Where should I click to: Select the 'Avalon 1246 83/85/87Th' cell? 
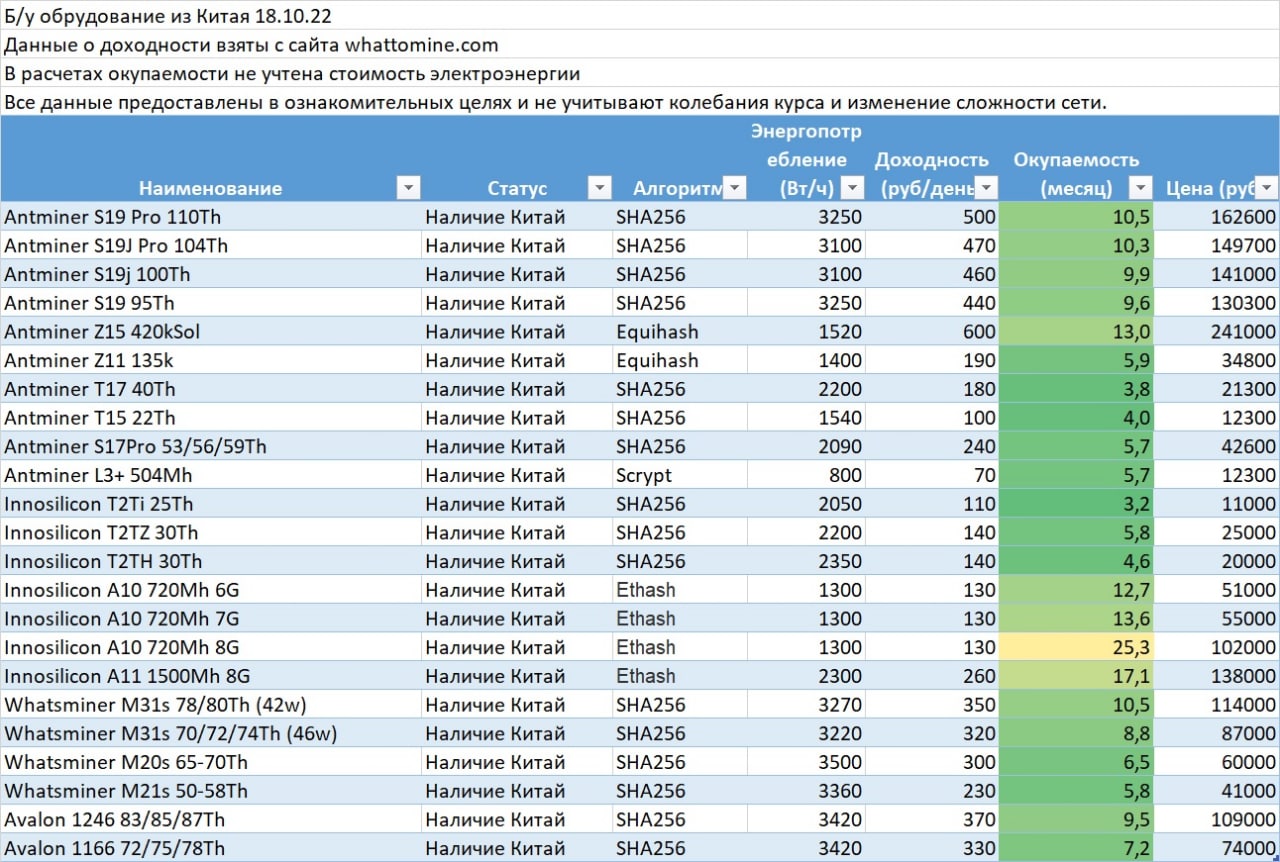210,820
